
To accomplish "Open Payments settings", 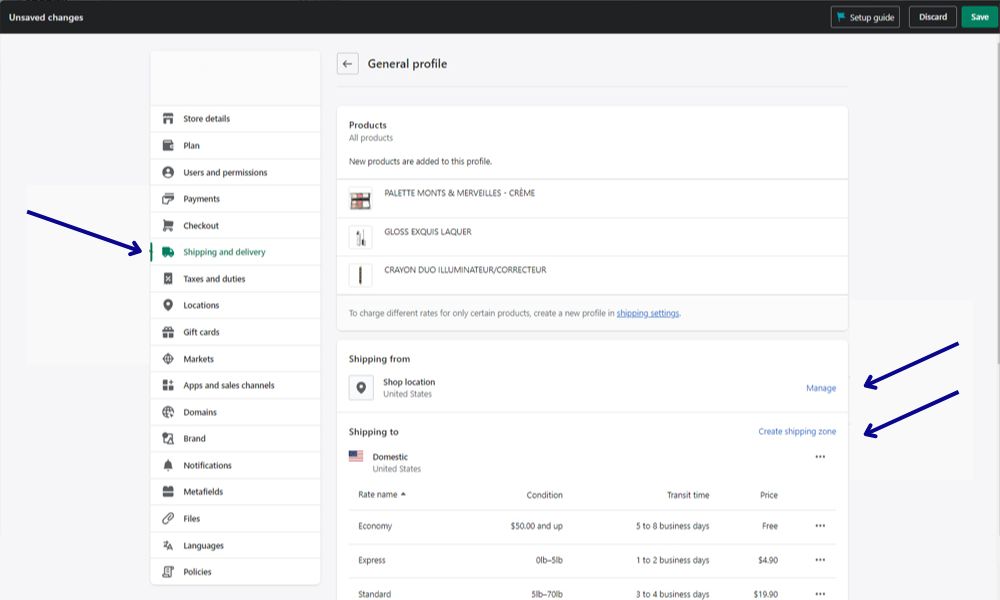I will [235, 199].
